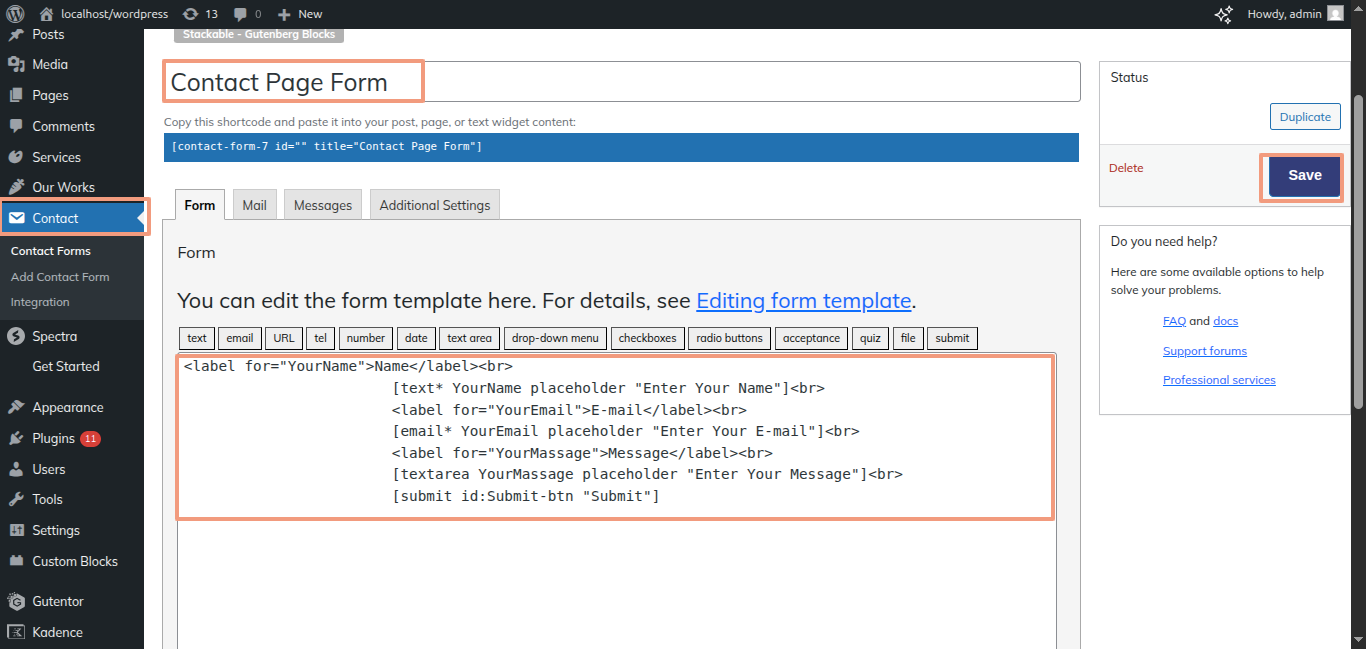Click the page vertical scrollbar

[x=1358, y=250]
